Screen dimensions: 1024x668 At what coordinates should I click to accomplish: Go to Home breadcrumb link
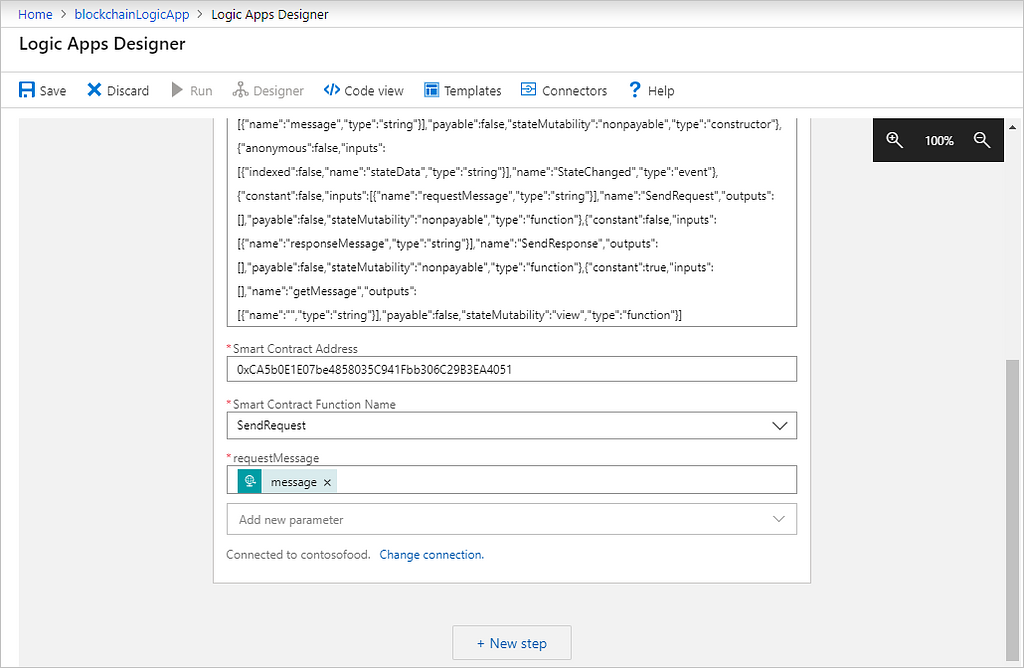(35, 14)
